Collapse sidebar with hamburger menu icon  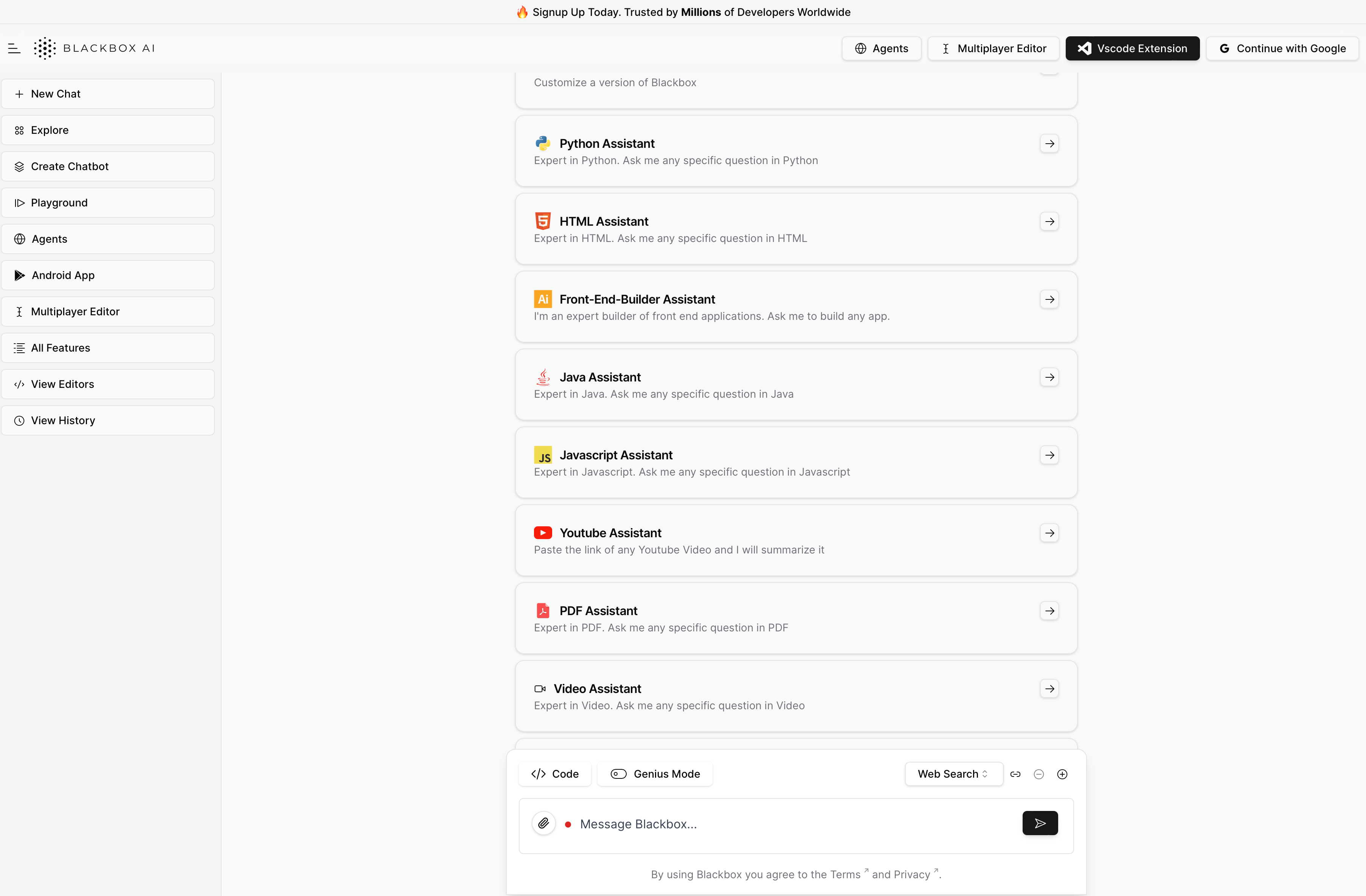(x=14, y=49)
